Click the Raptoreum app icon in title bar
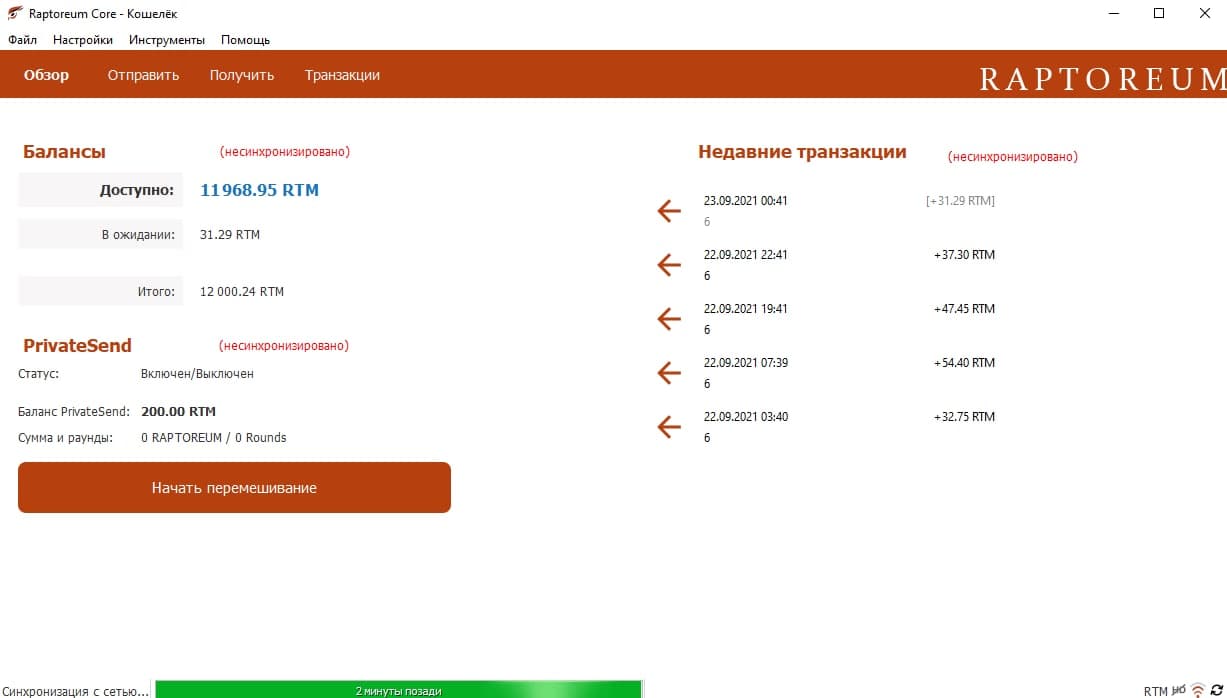Image resolution: width=1227 pixels, height=698 pixels. pyautogui.click(x=15, y=14)
